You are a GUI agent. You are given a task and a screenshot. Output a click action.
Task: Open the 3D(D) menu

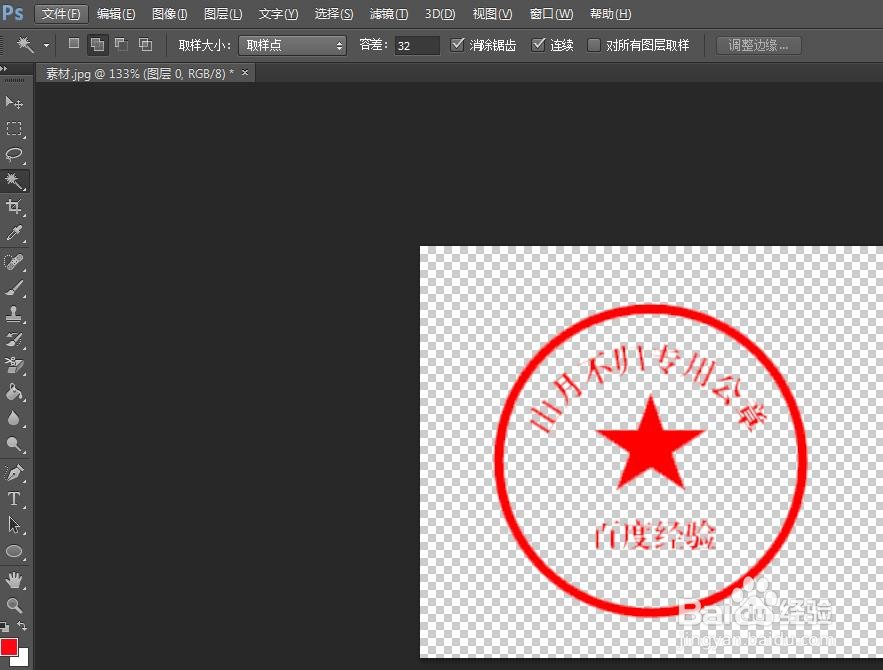[440, 14]
